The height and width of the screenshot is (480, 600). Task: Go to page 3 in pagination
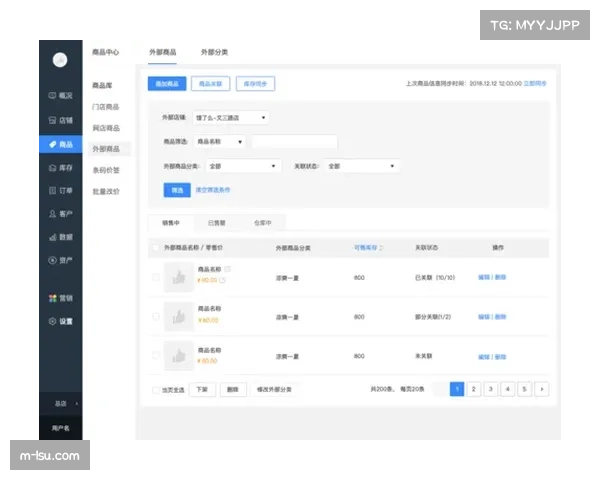[x=490, y=389]
